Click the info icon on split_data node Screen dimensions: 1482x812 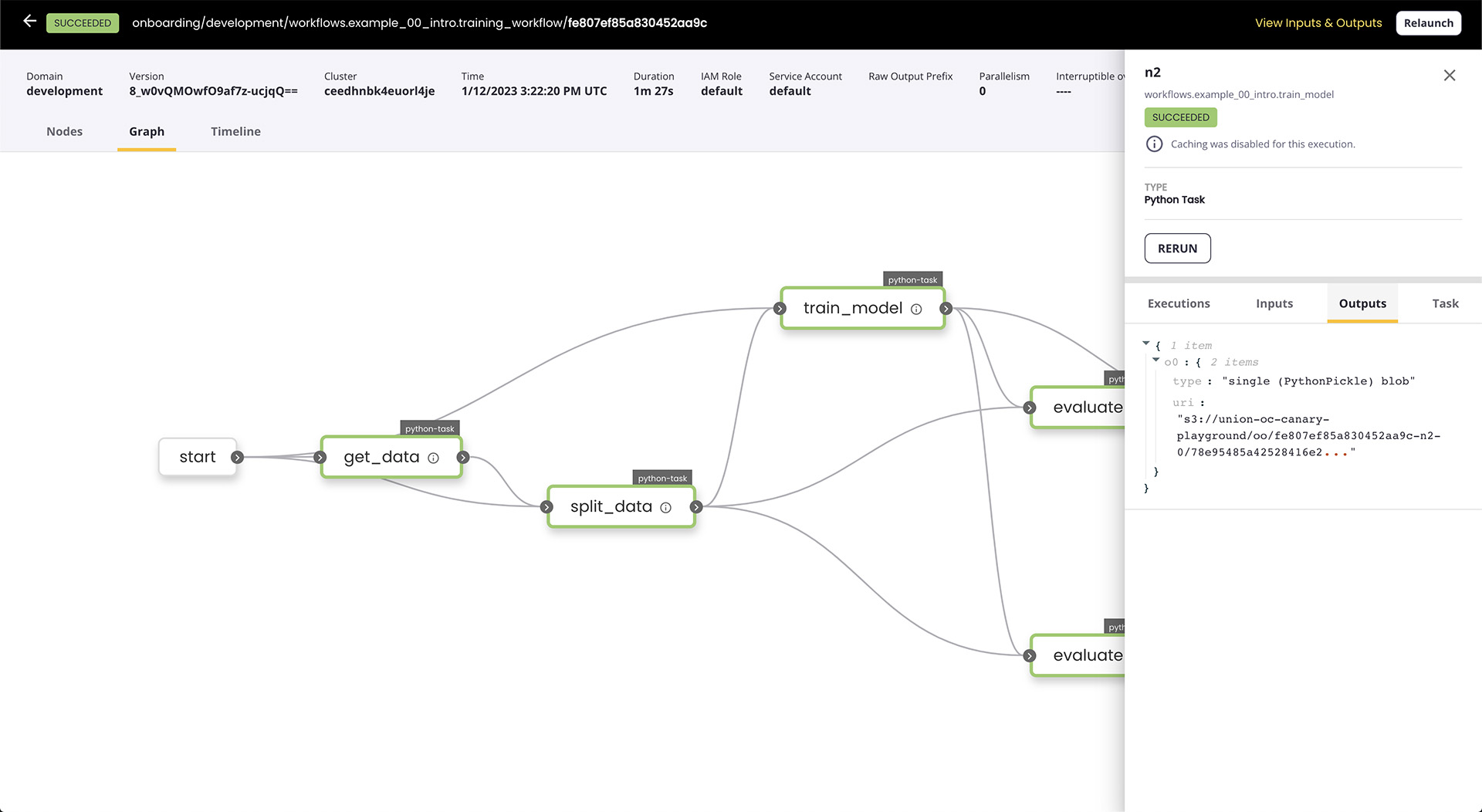click(x=666, y=507)
